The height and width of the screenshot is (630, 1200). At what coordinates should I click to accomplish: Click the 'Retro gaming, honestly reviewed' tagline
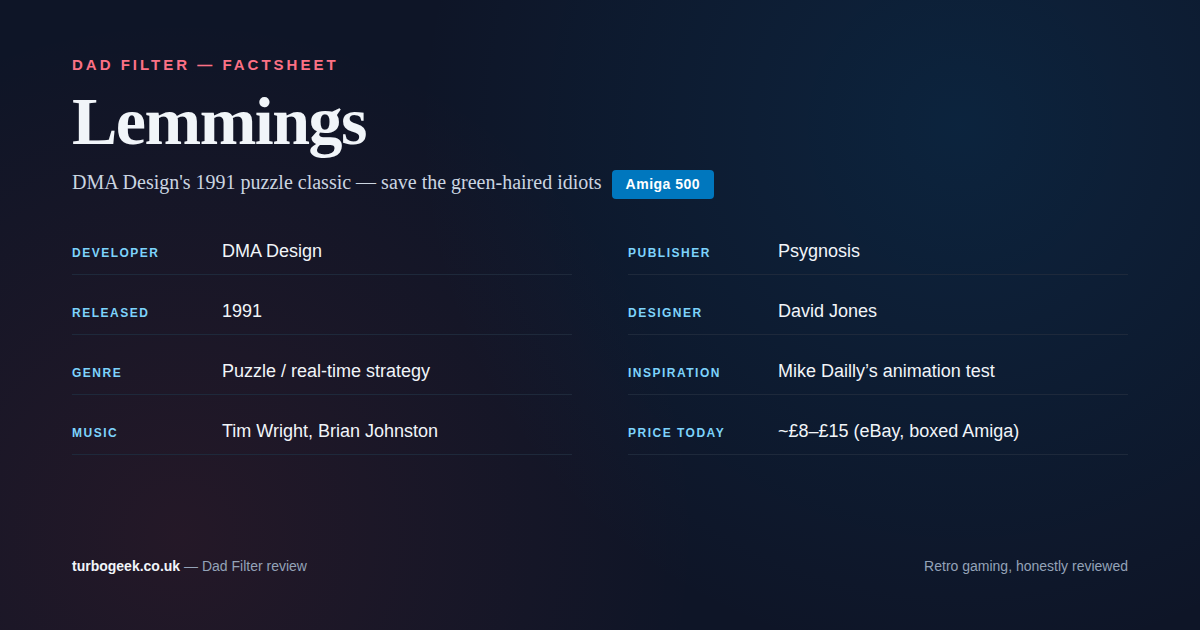pyautogui.click(x=1025, y=566)
